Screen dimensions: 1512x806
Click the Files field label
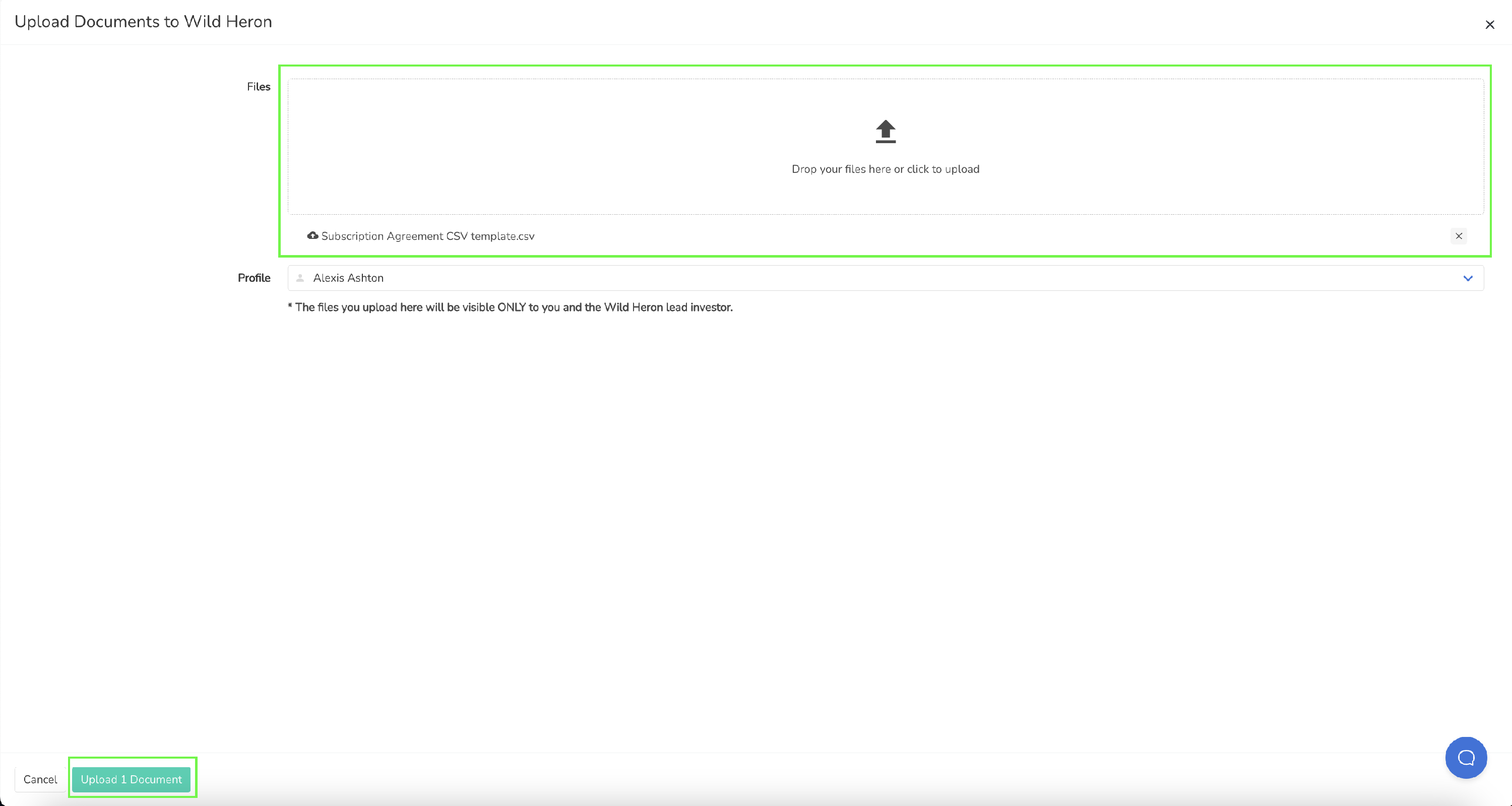point(258,87)
